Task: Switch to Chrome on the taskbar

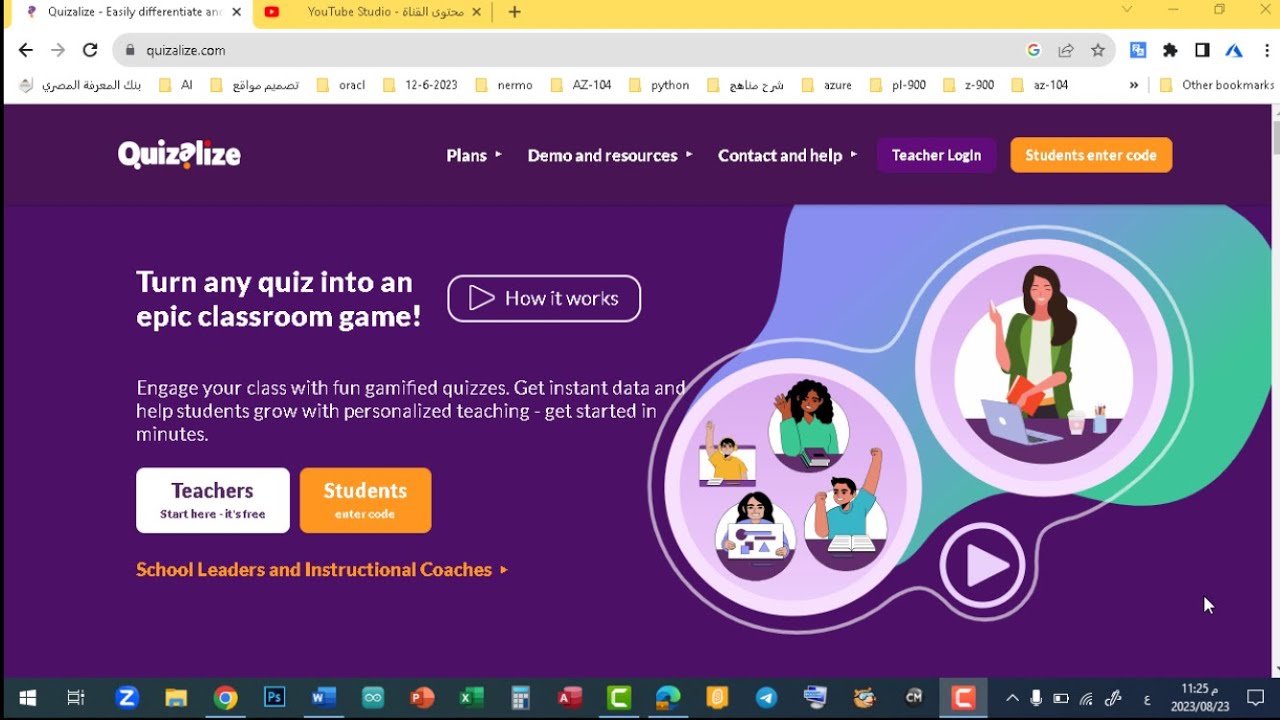Action: click(x=226, y=698)
